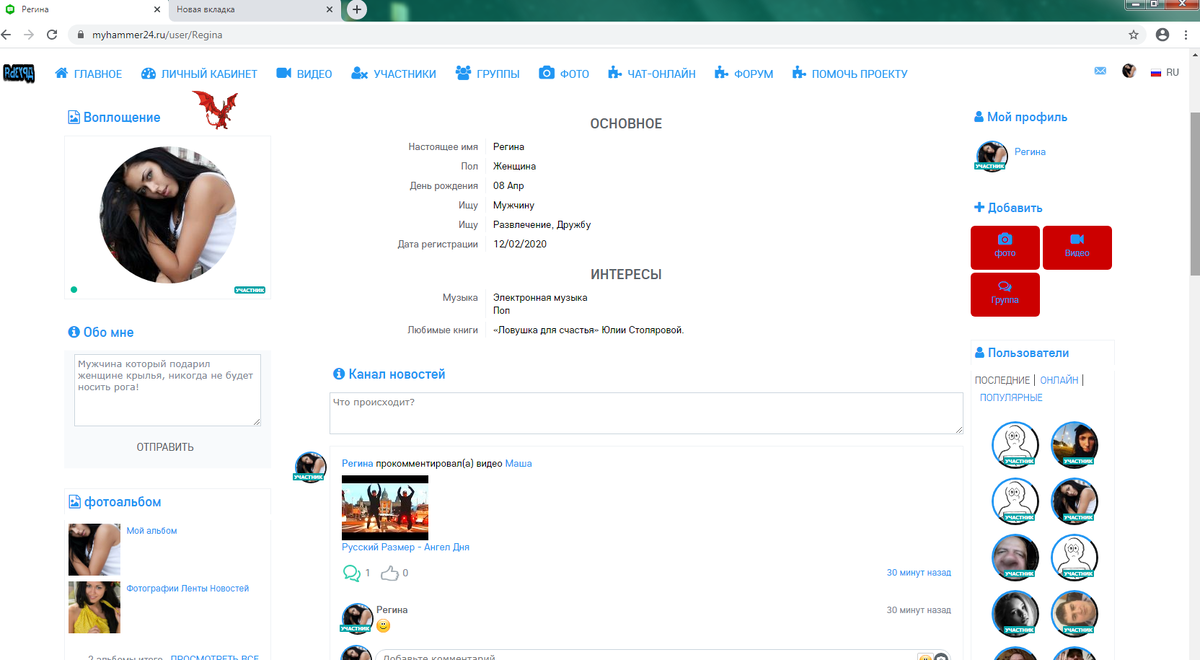The width and height of the screenshot is (1200, 660).
Task: Open the Мой альбом link
Action: [152, 531]
